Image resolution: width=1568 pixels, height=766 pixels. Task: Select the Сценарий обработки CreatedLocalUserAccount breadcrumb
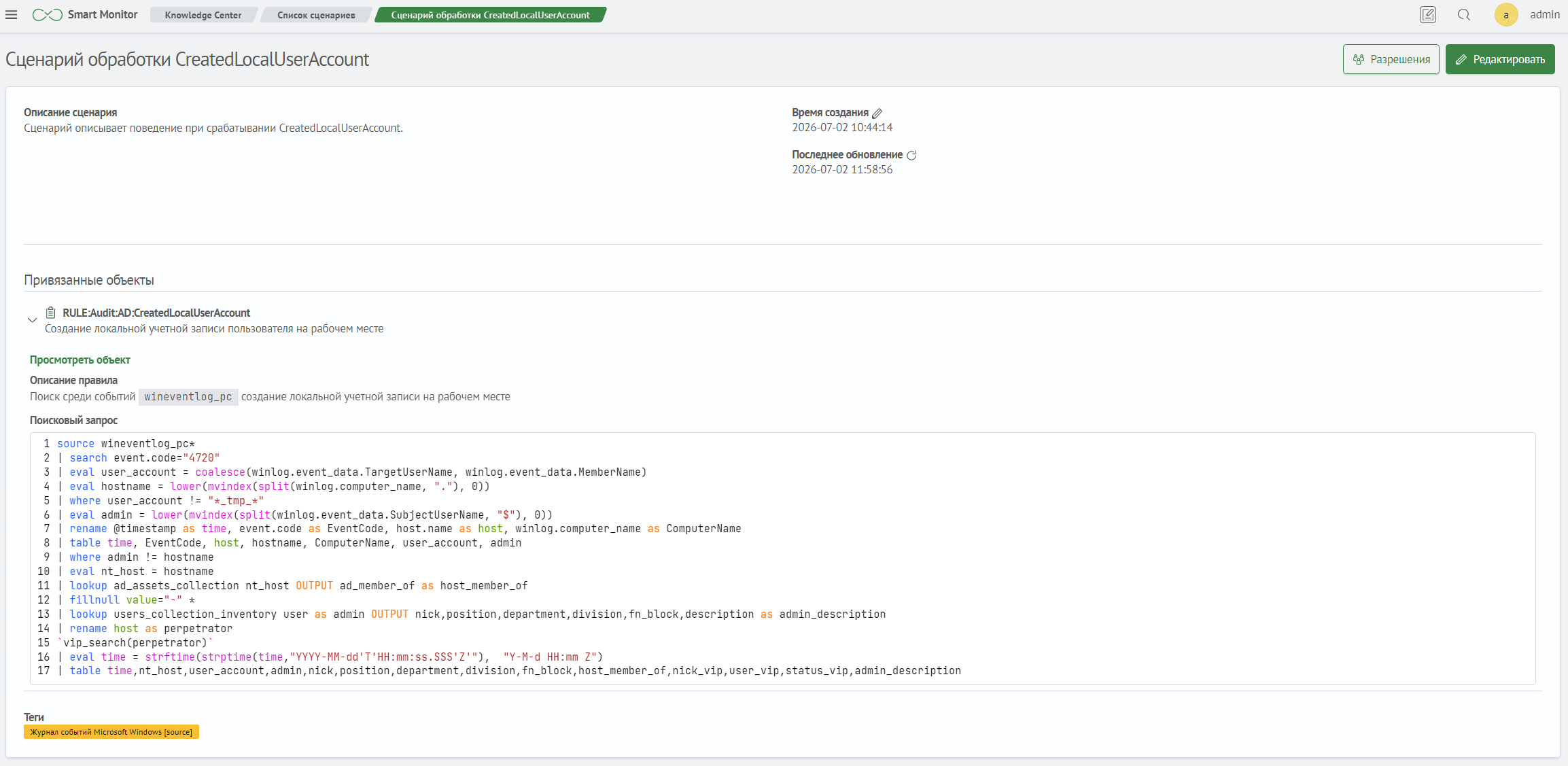coord(490,15)
